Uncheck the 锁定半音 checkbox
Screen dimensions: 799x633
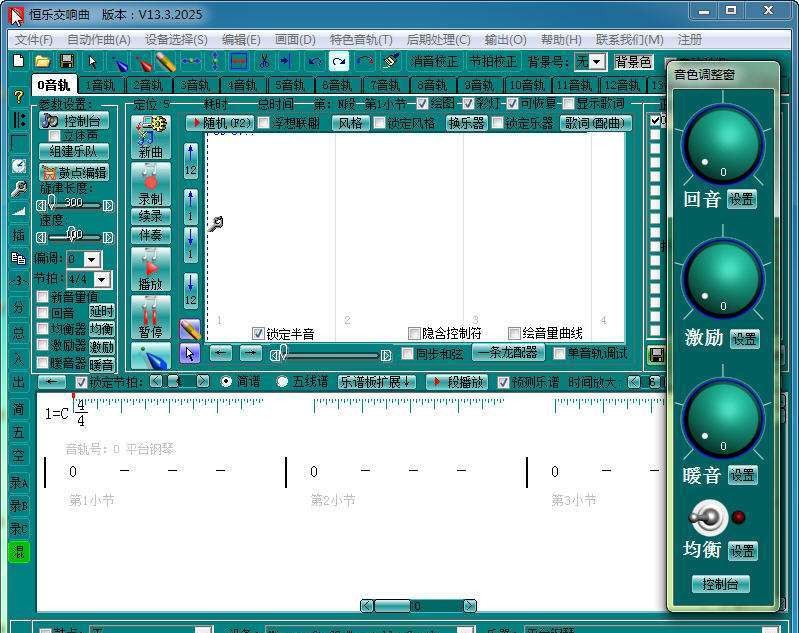(258, 334)
